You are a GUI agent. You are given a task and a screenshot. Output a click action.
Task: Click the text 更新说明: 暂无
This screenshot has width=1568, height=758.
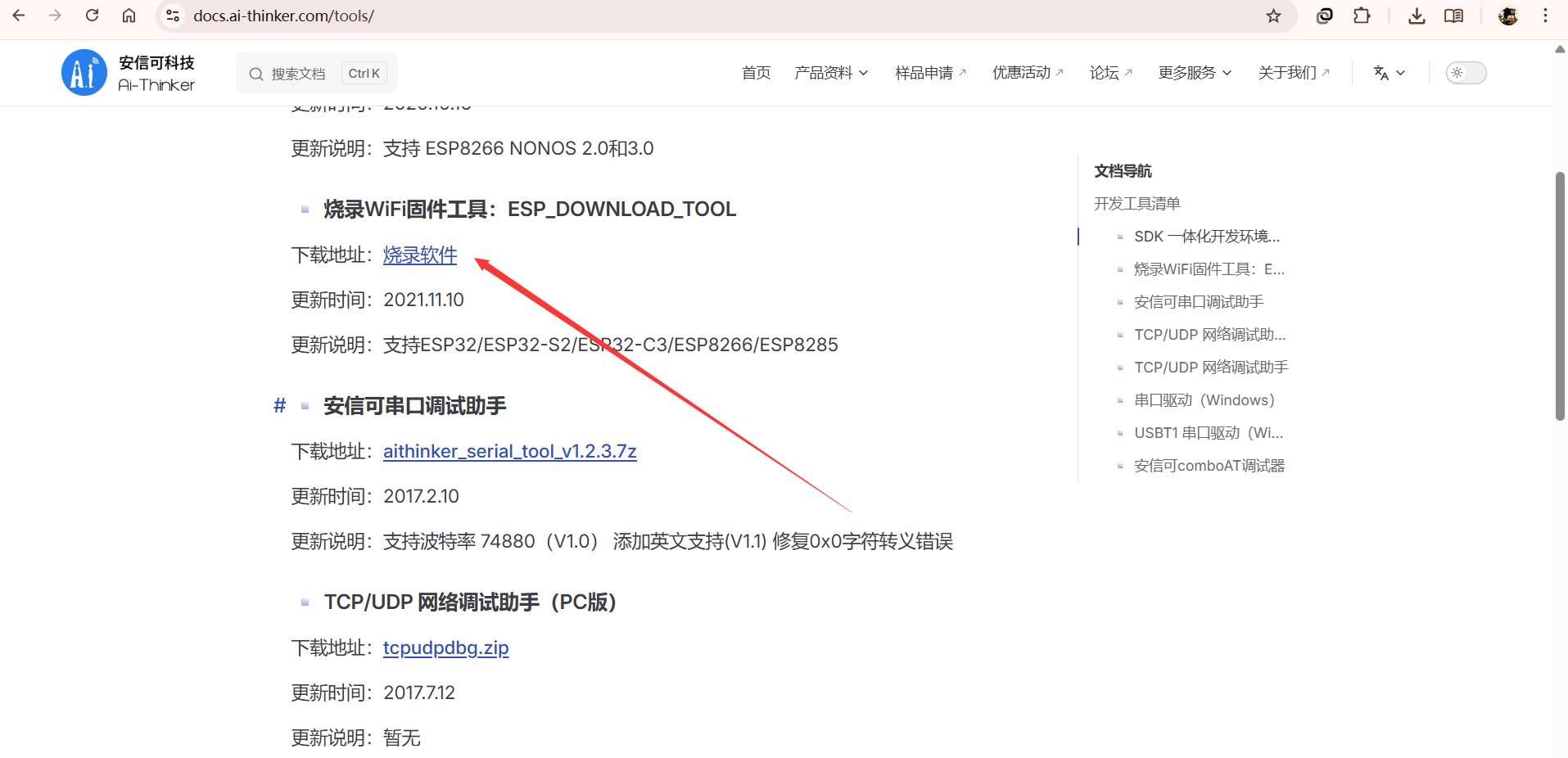(355, 738)
